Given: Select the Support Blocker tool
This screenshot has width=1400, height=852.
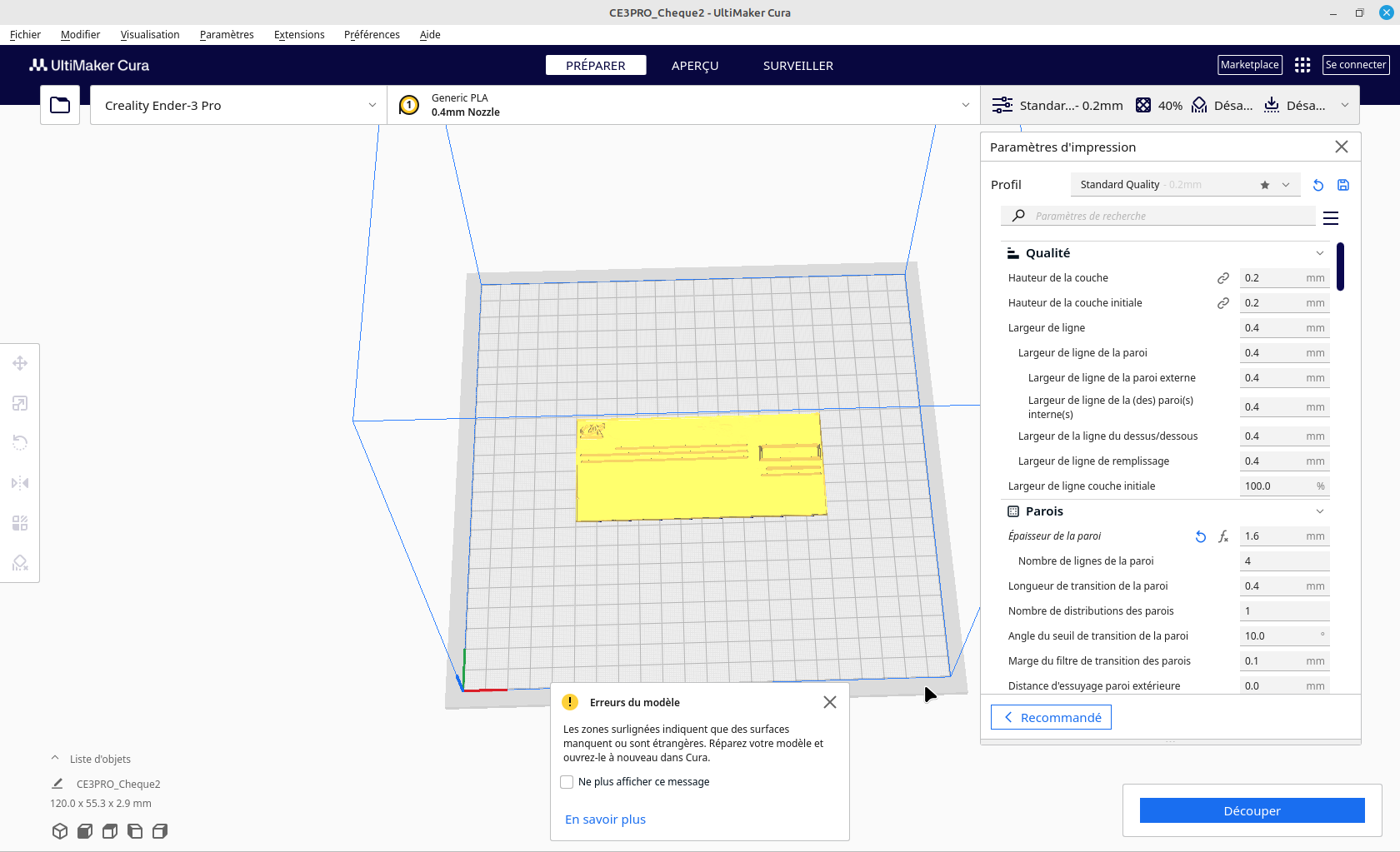Looking at the screenshot, I should pos(20,563).
